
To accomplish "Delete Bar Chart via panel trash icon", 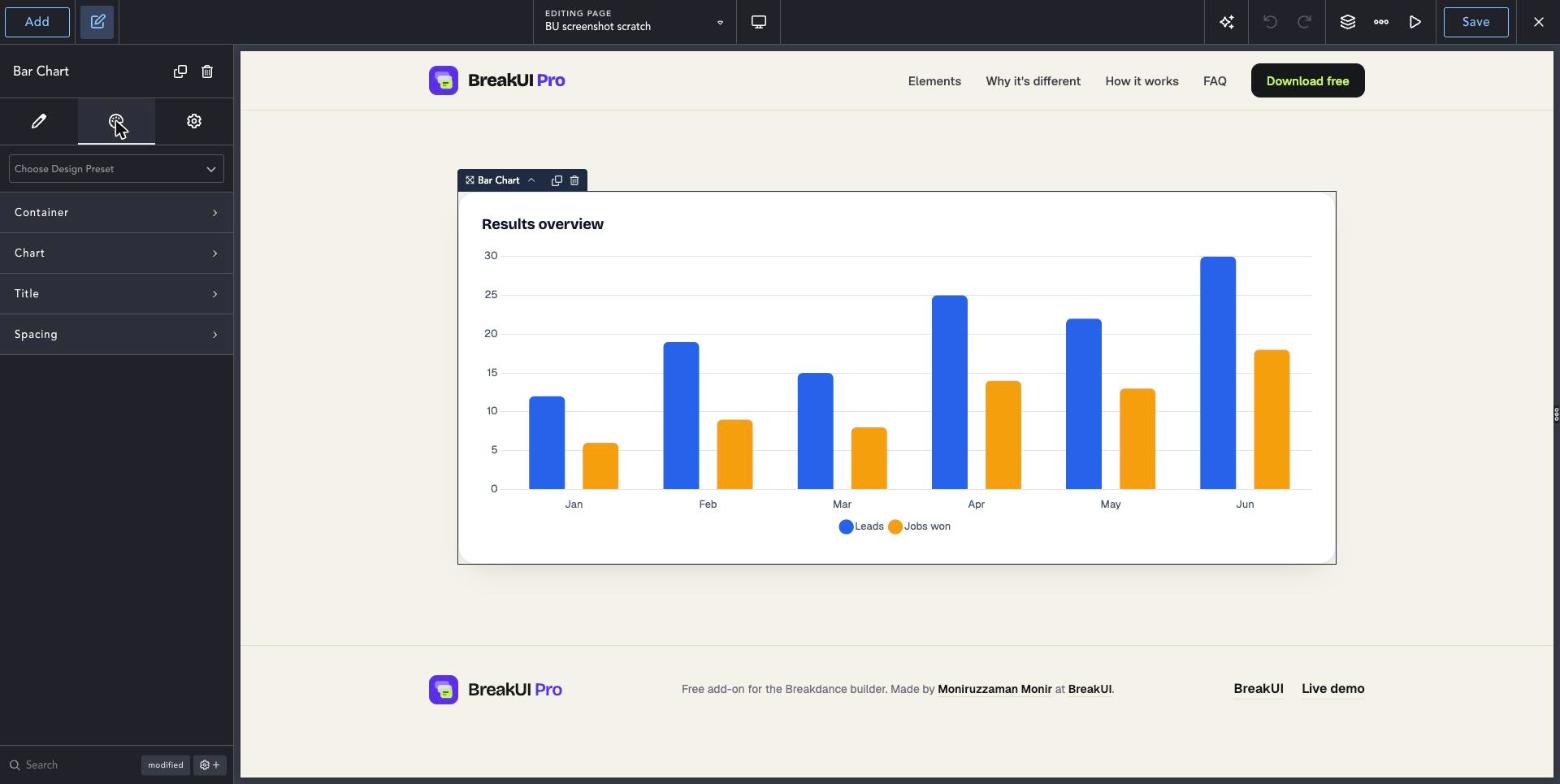I will pyautogui.click(x=207, y=71).
